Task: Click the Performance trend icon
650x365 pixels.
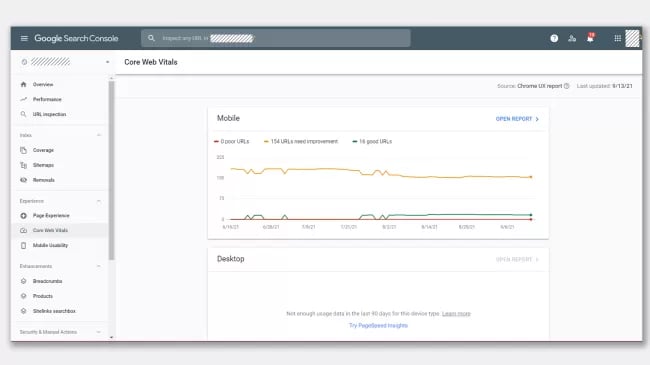Action: pos(24,99)
